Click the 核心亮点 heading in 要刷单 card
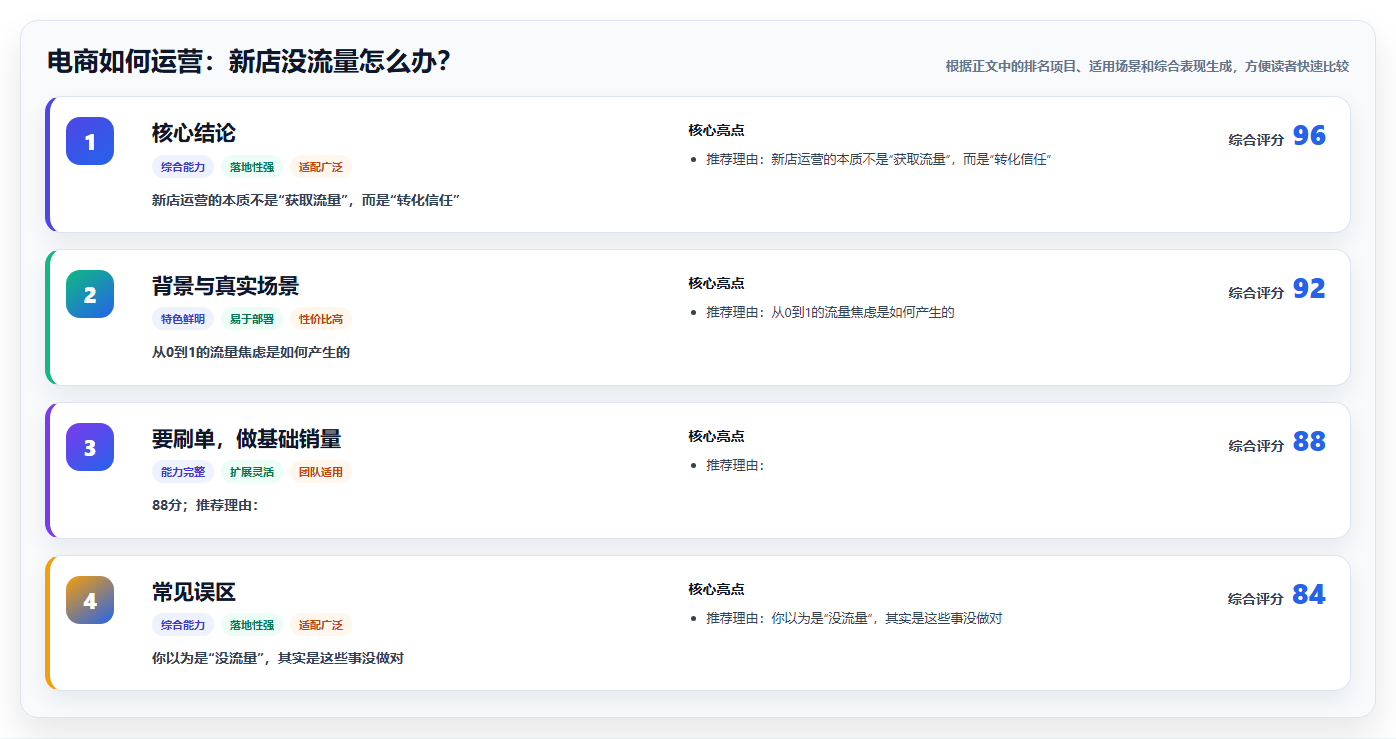The image size is (1396, 739). pyautogui.click(x=716, y=436)
